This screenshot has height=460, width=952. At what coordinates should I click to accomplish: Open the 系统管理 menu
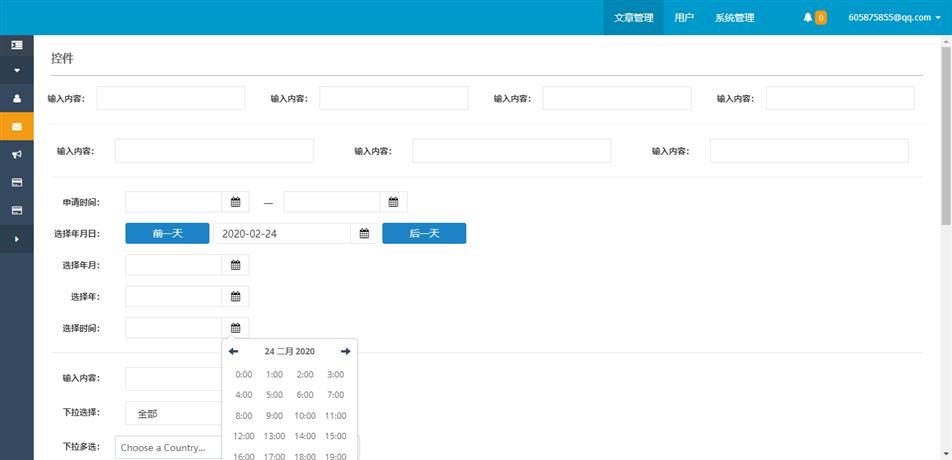(x=734, y=18)
